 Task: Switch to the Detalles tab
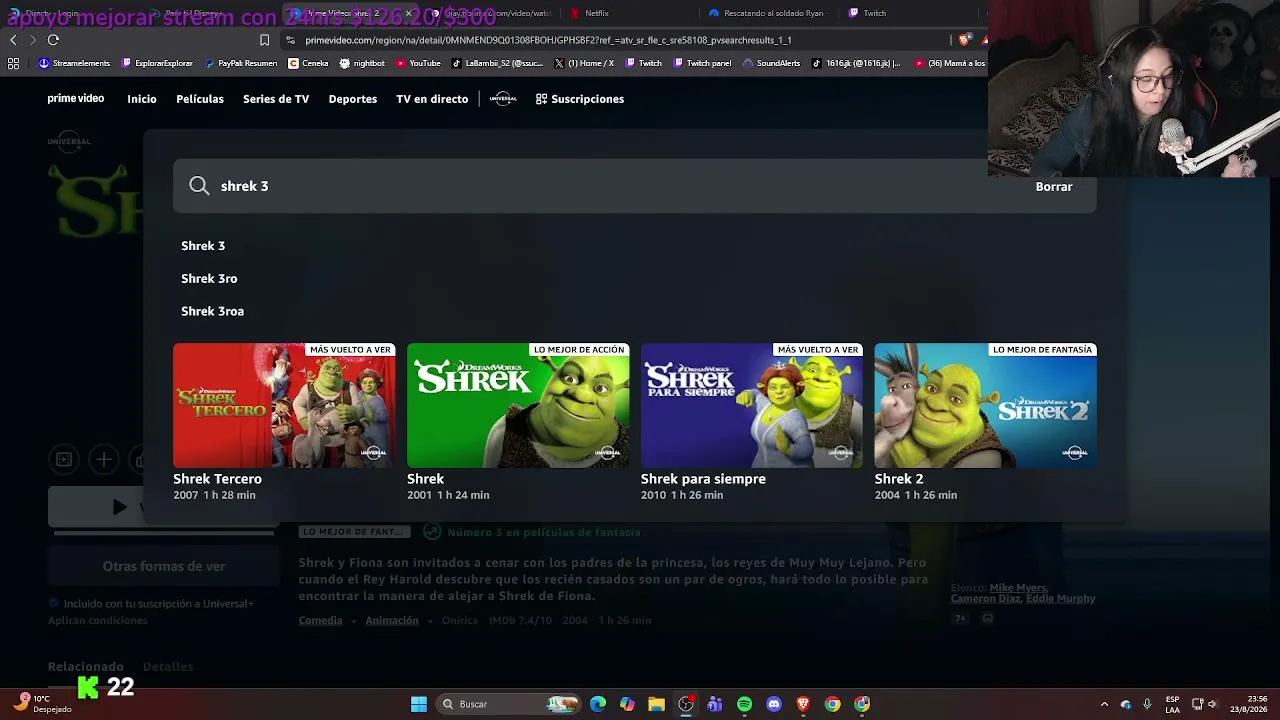pyautogui.click(x=168, y=667)
